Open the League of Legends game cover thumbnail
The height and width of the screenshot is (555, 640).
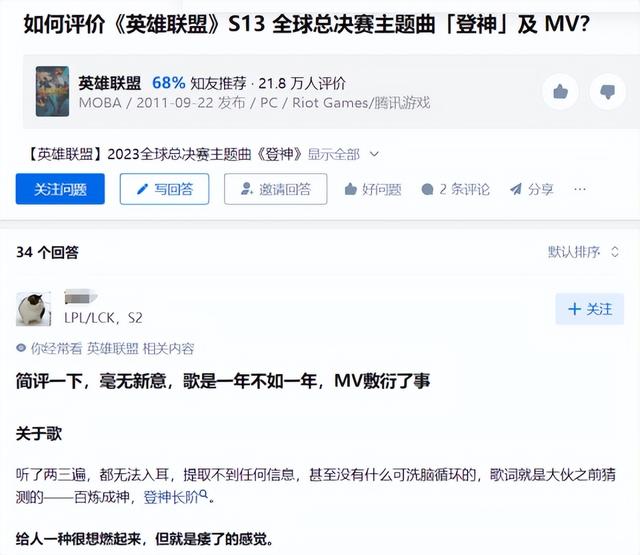(x=52, y=91)
